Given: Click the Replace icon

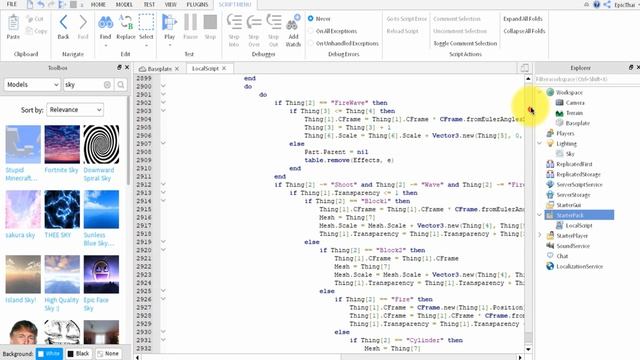Looking at the screenshot, I should [x=126, y=22].
